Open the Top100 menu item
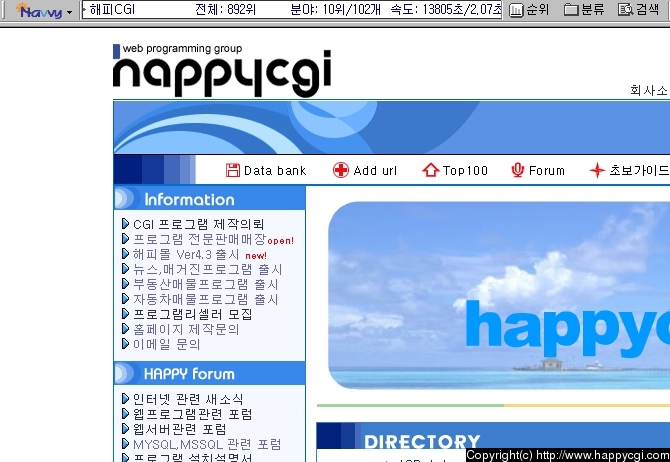 465,171
